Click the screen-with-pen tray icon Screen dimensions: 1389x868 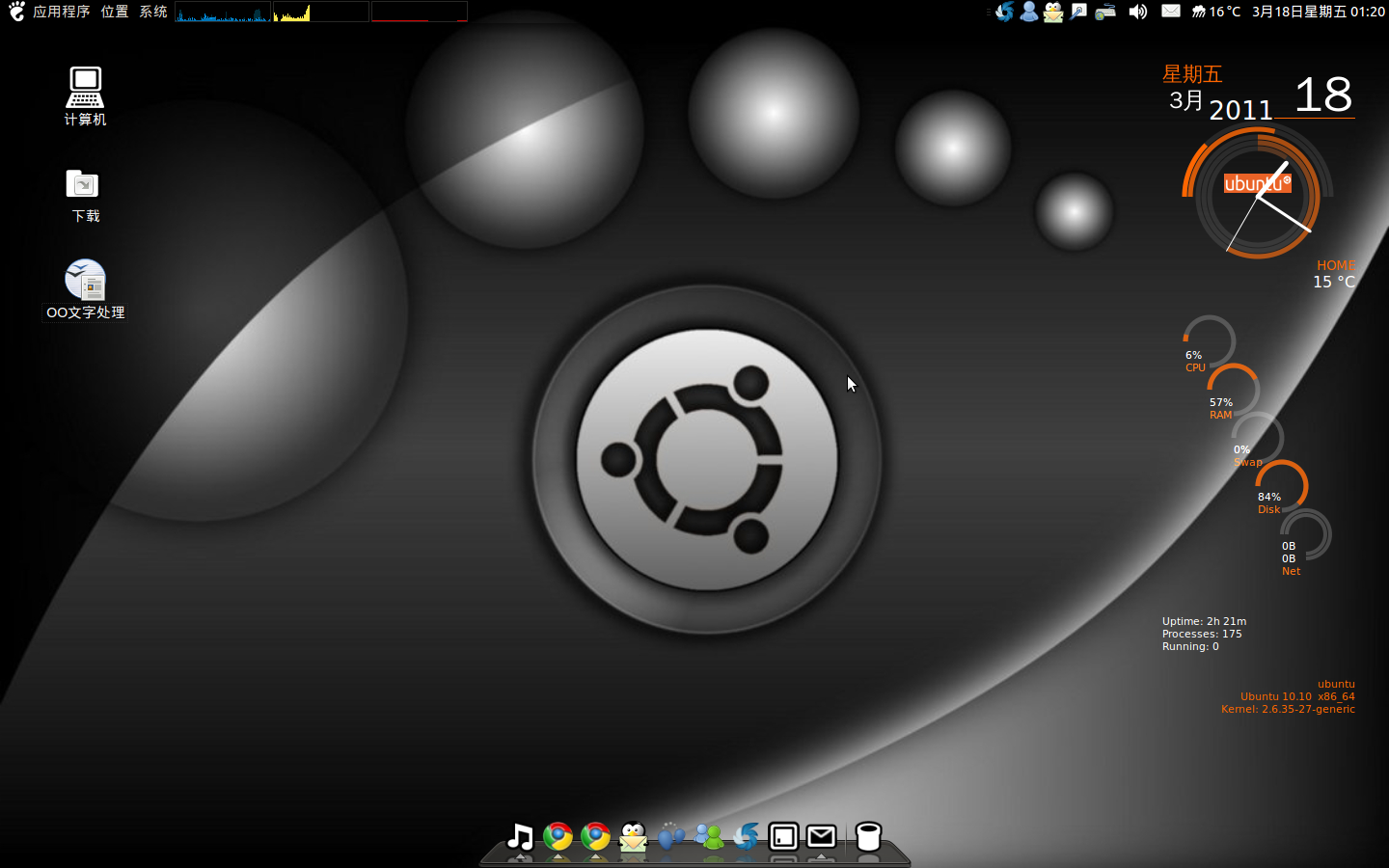coord(1078,12)
